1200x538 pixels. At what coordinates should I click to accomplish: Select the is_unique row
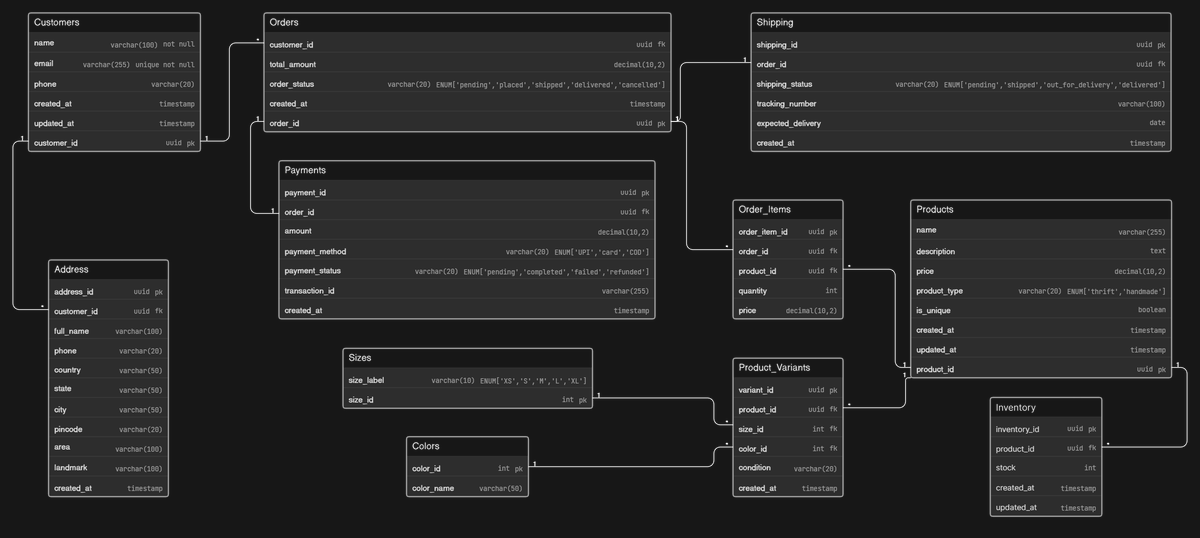pos(1041,310)
